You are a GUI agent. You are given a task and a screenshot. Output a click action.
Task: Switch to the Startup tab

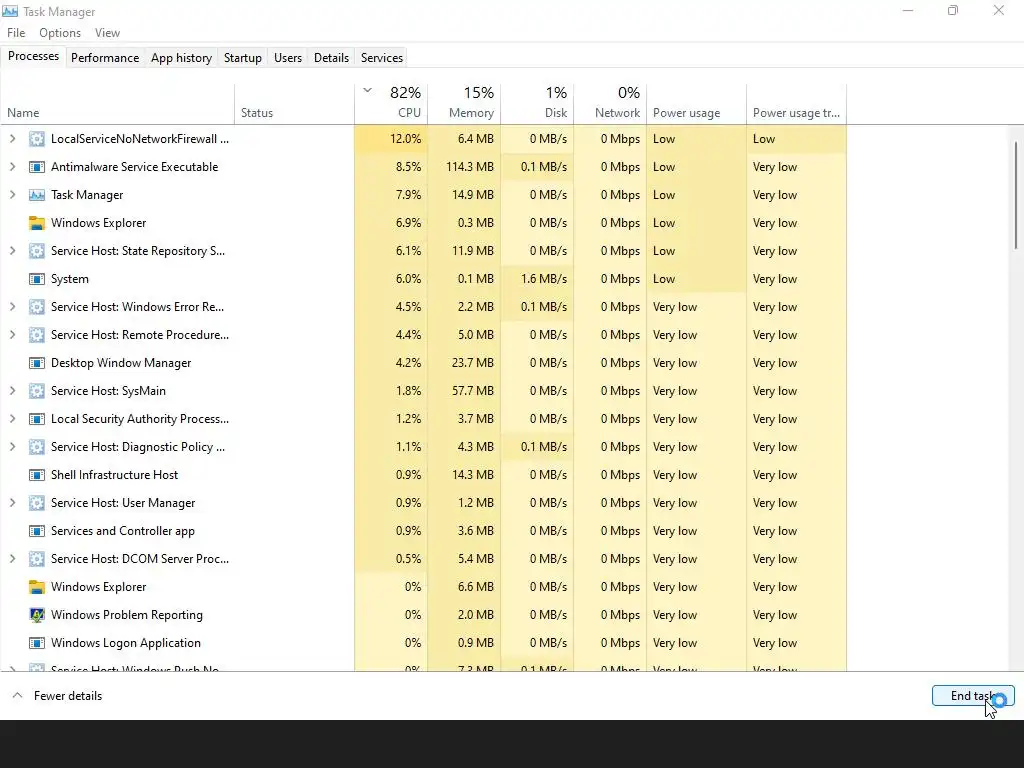pos(243,57)
